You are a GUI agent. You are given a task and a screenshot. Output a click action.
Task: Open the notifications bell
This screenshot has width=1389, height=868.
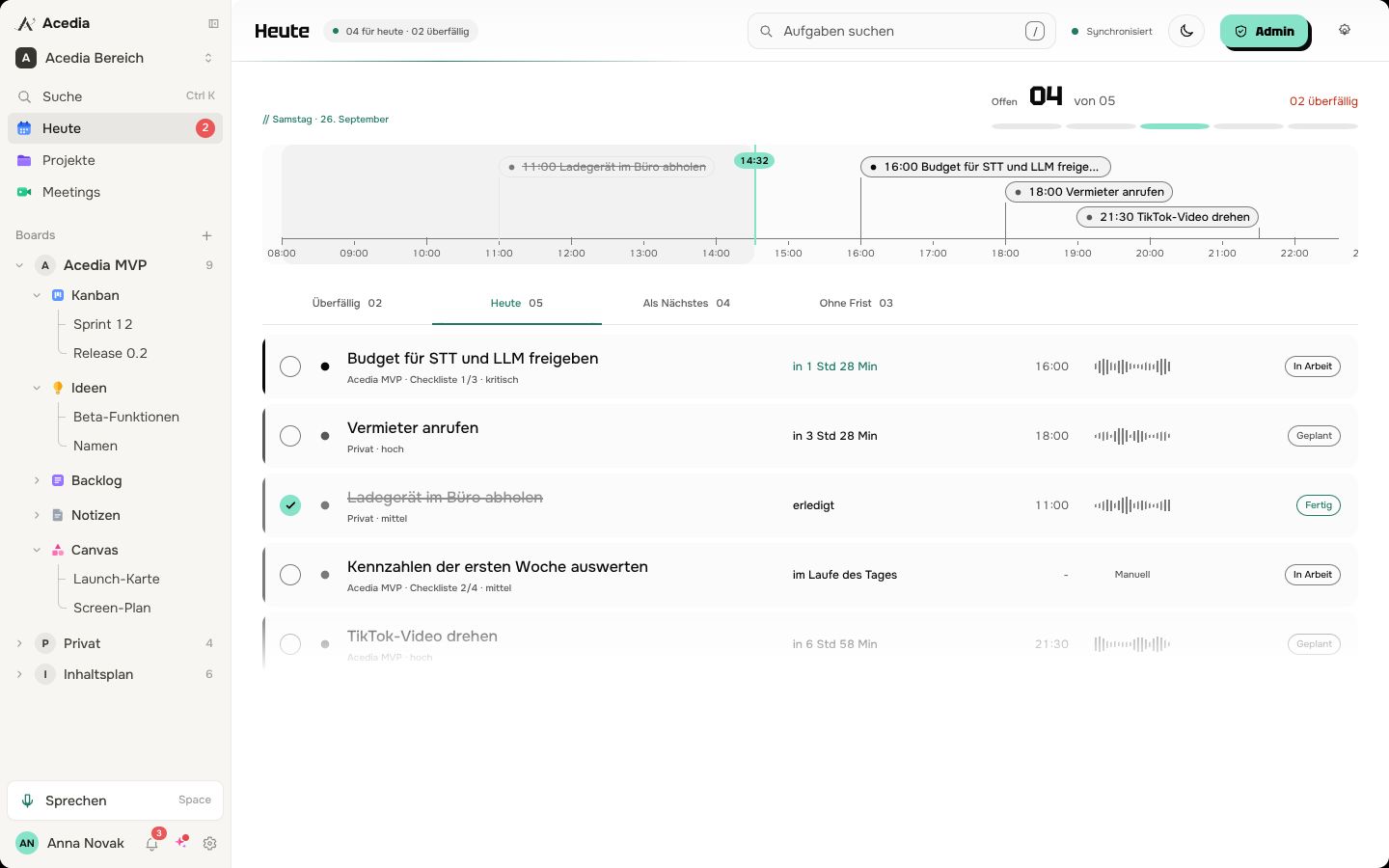pos(151,843)
